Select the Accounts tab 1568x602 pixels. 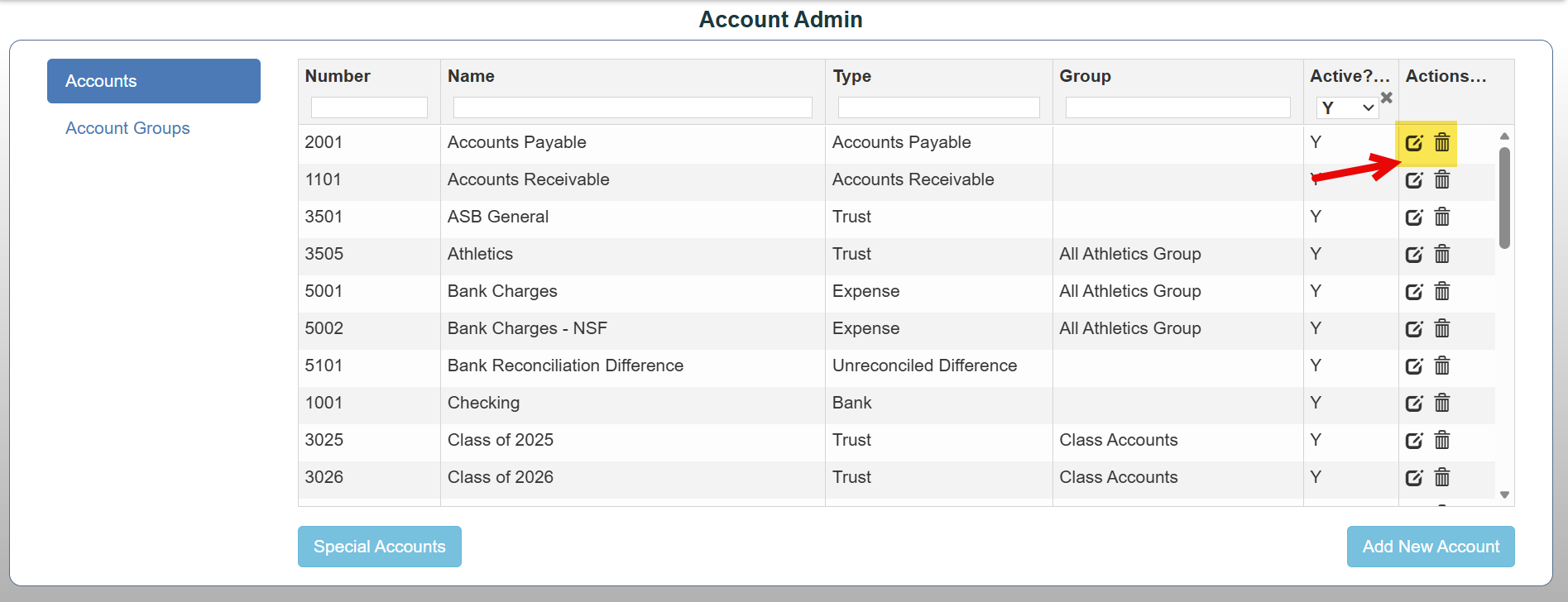[154, 81]
